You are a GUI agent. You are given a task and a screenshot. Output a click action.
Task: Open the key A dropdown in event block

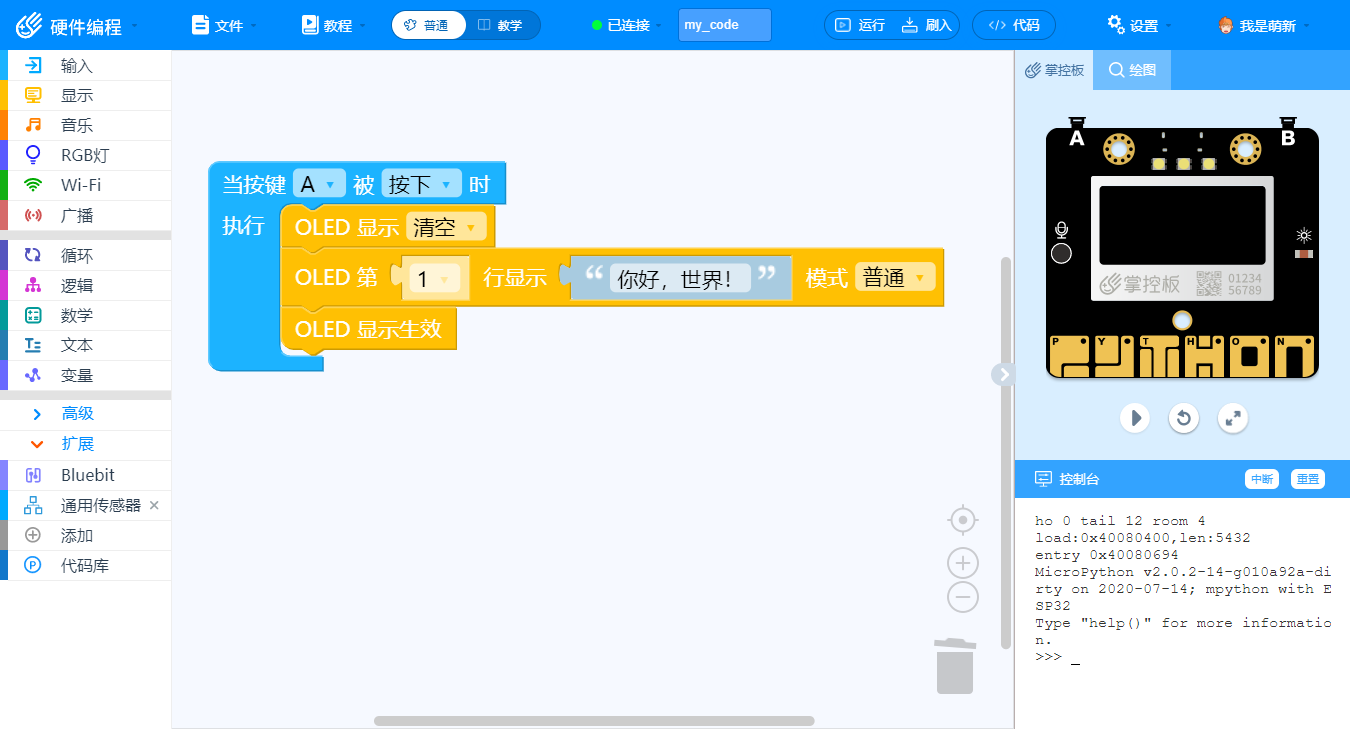[320, 185]
